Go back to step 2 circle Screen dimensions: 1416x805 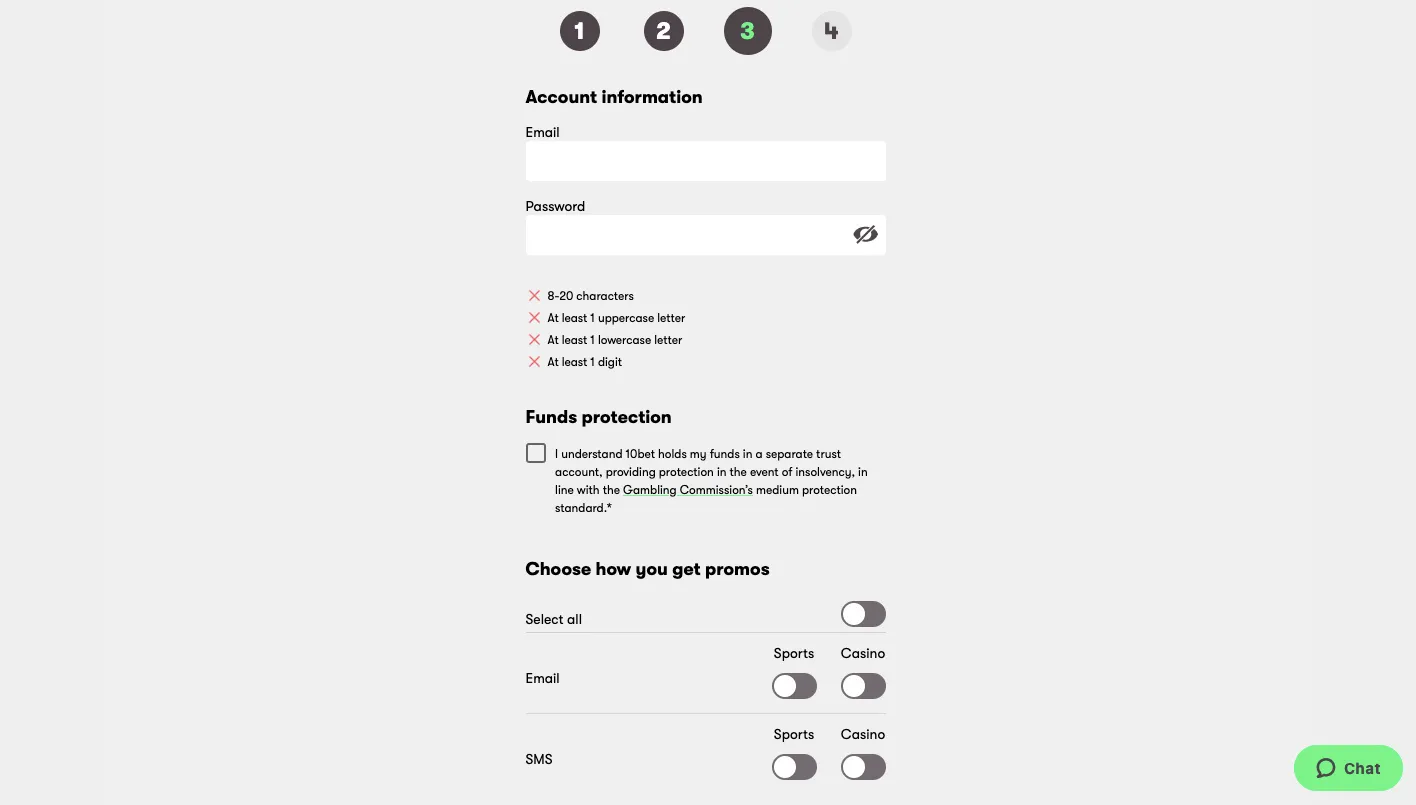[664, 31]
